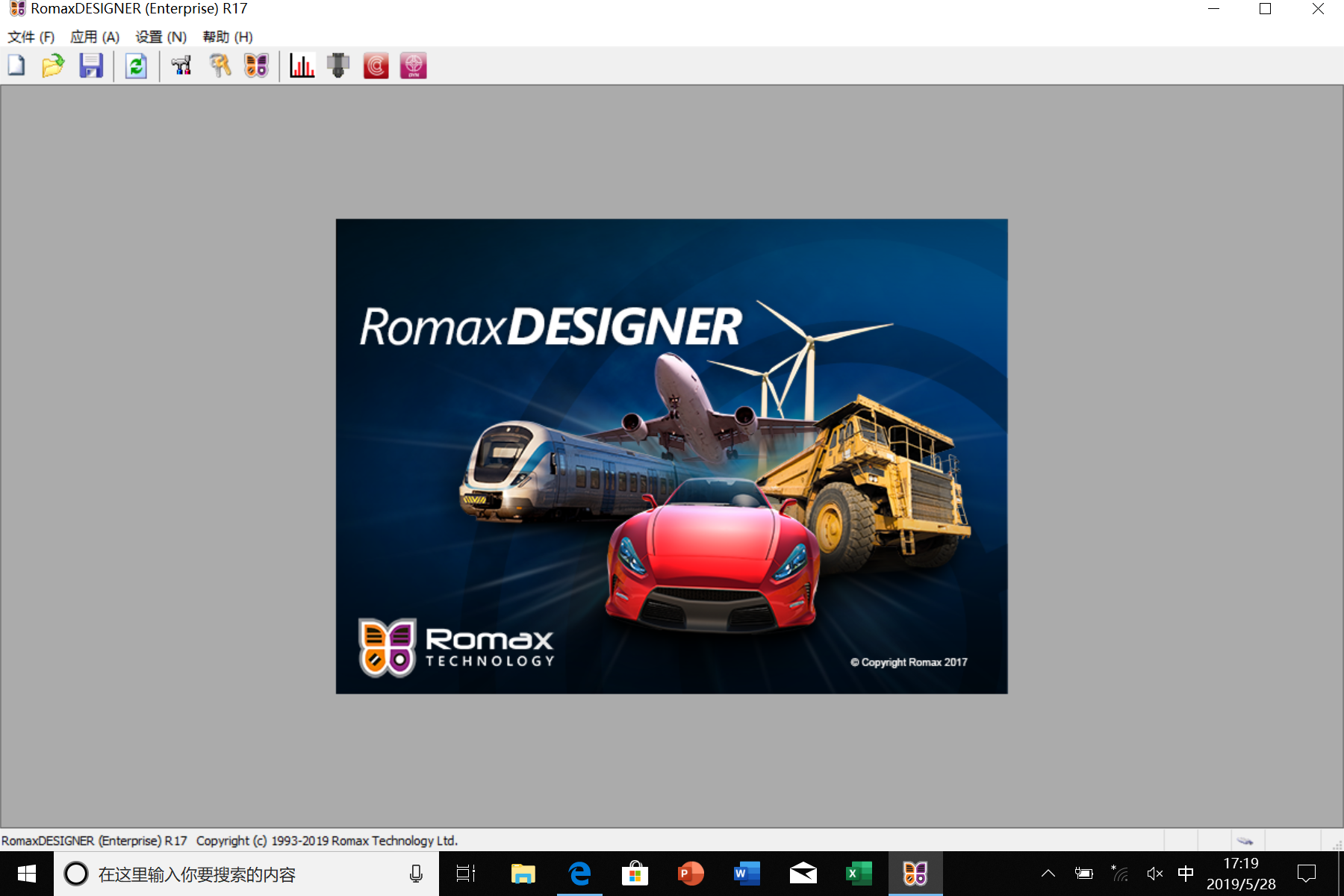Open the 帮助 (H) menu
The image size is (1344, 896).
(x=228, y=37)
